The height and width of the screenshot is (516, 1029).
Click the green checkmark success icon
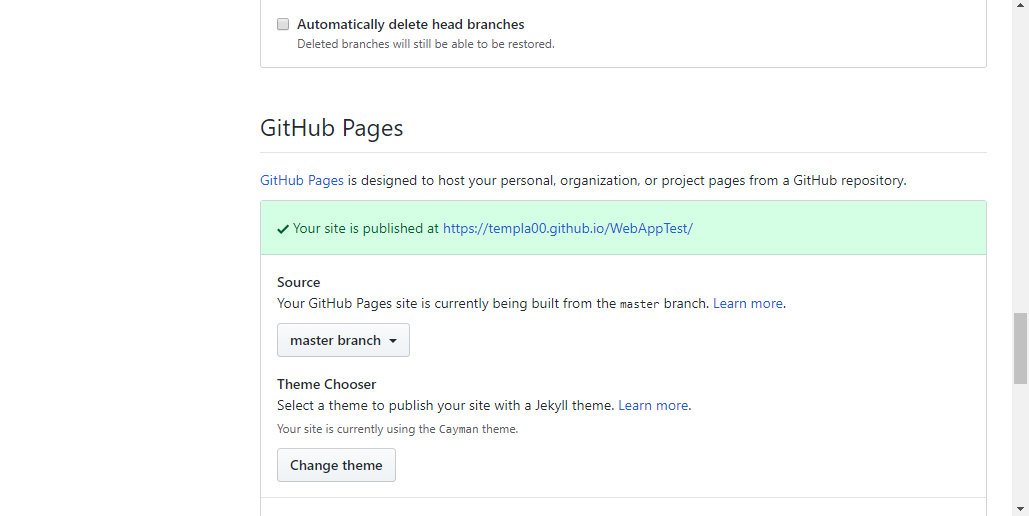pos(283,229)
